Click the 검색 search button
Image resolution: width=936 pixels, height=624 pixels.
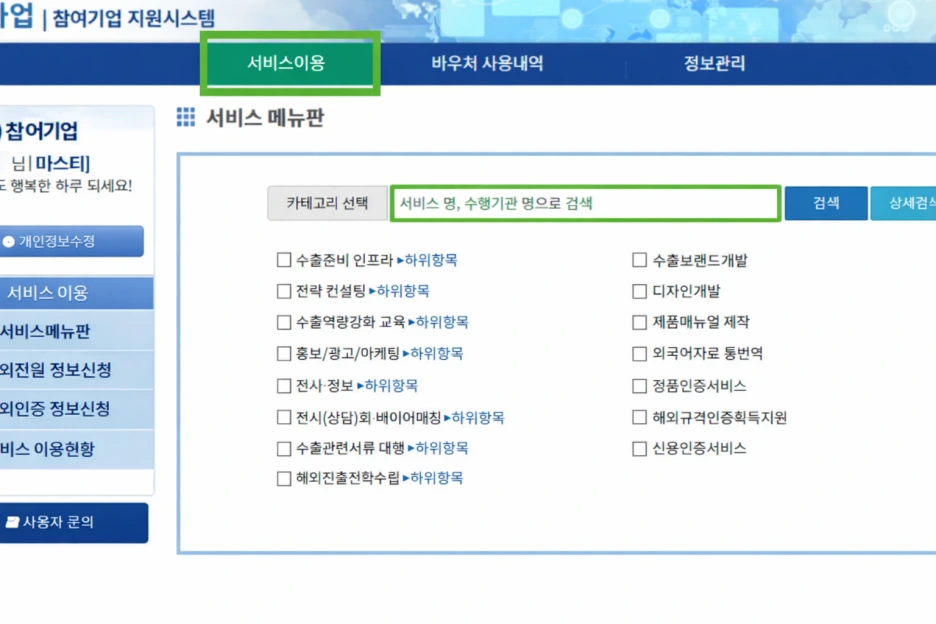coord(826,203)
